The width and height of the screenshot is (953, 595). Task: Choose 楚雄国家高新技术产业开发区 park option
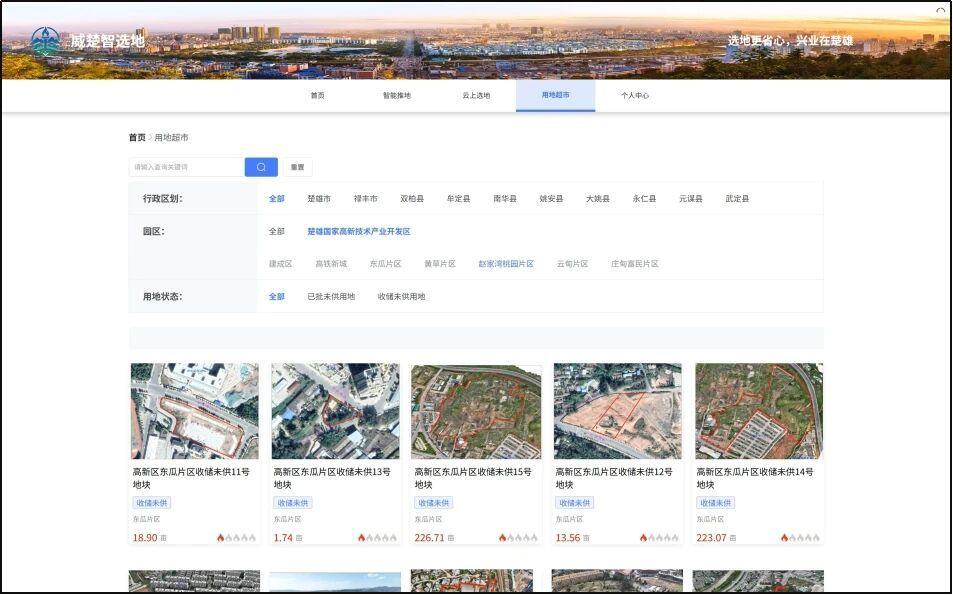point(358,232)
